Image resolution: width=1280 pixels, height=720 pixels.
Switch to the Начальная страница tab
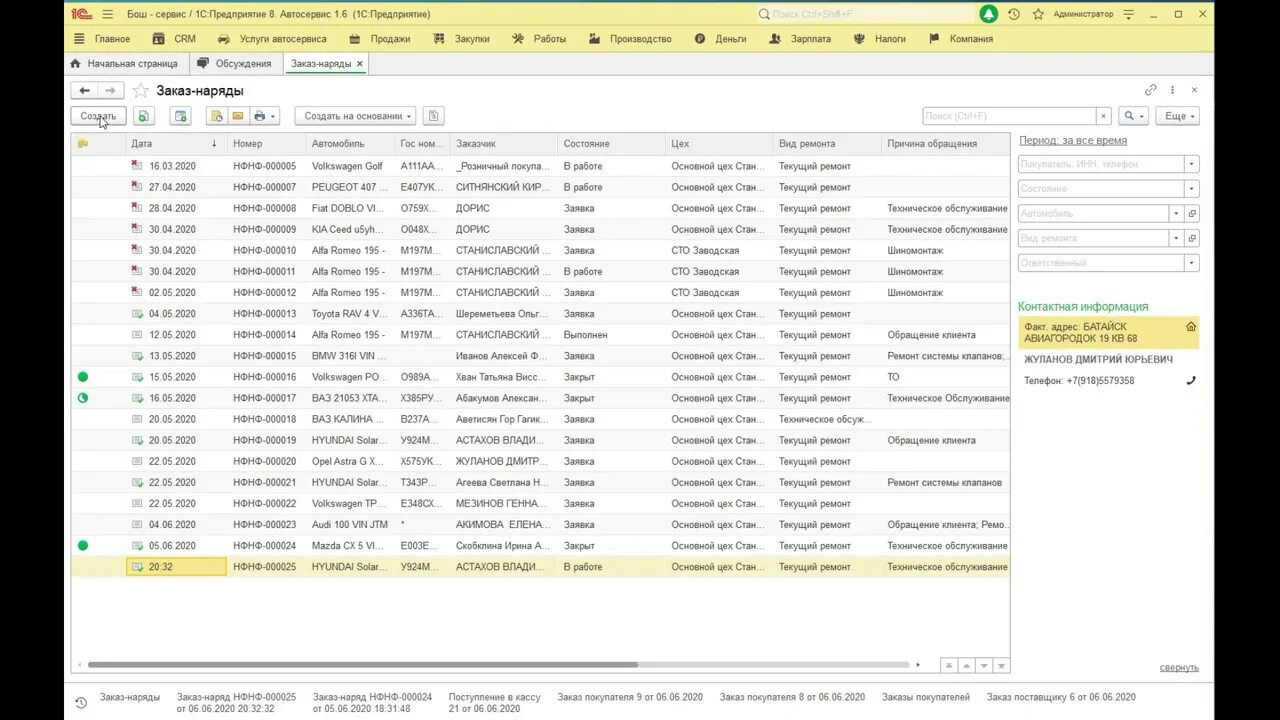[x=124, y=64]
